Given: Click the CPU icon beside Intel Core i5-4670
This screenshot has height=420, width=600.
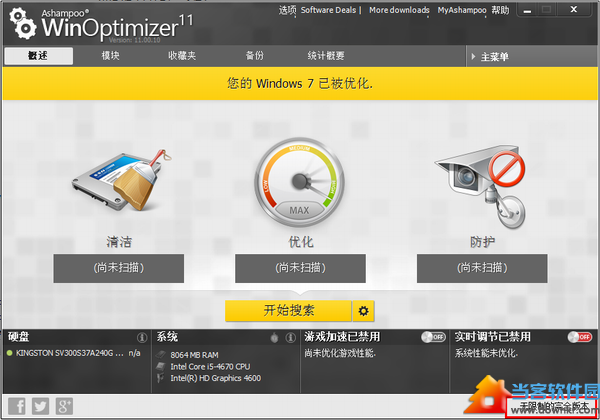Looking at the screenshot, I should (x=161, y=366).
